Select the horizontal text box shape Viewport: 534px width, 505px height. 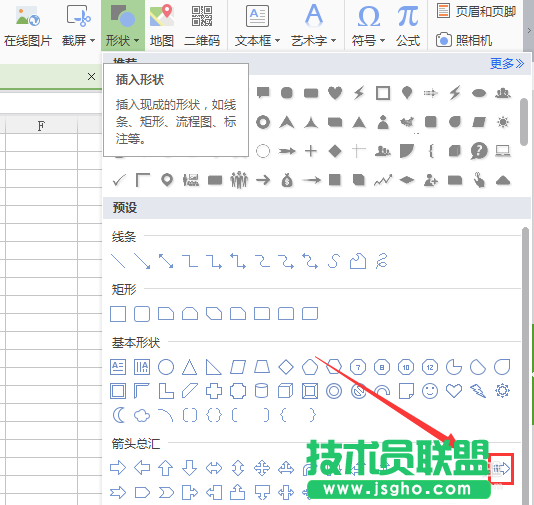[x=118, y=367]
